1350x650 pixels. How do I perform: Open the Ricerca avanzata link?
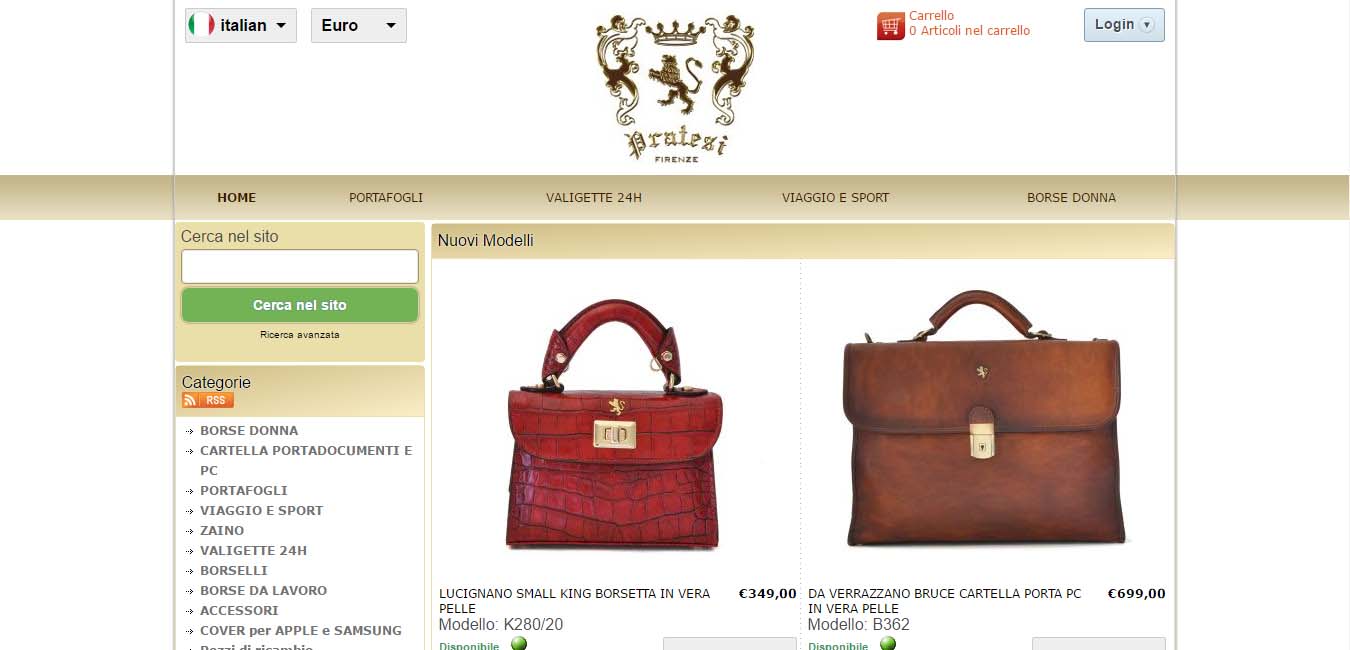point(300,335)
